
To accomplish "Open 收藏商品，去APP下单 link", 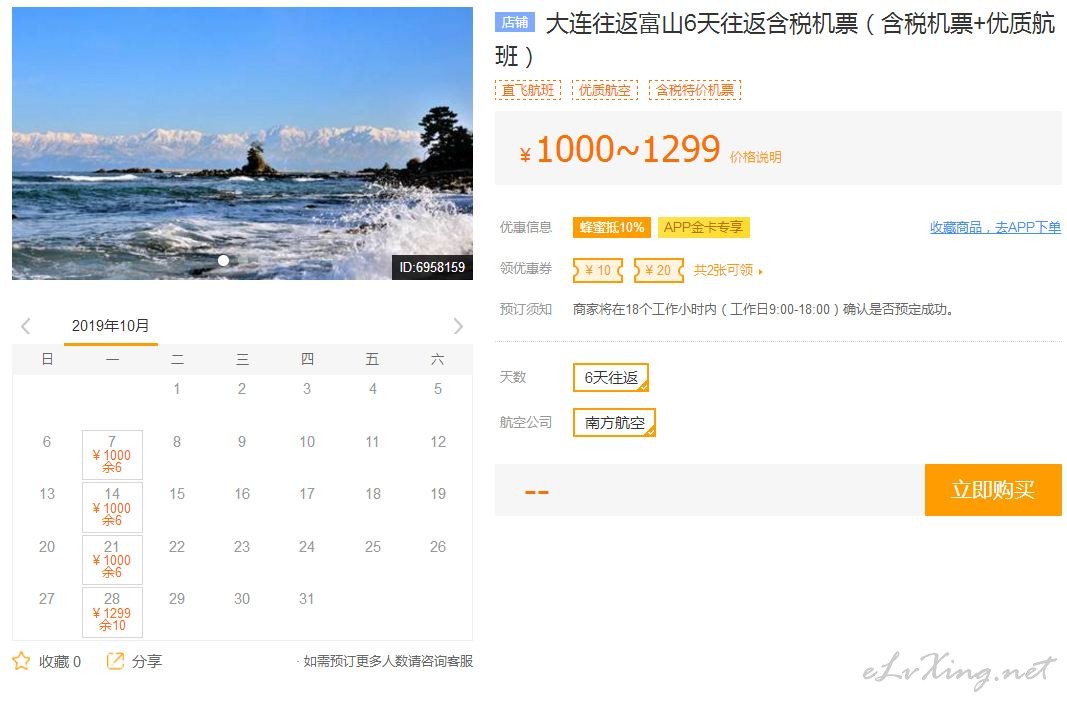I will click(x=995, y=227).
